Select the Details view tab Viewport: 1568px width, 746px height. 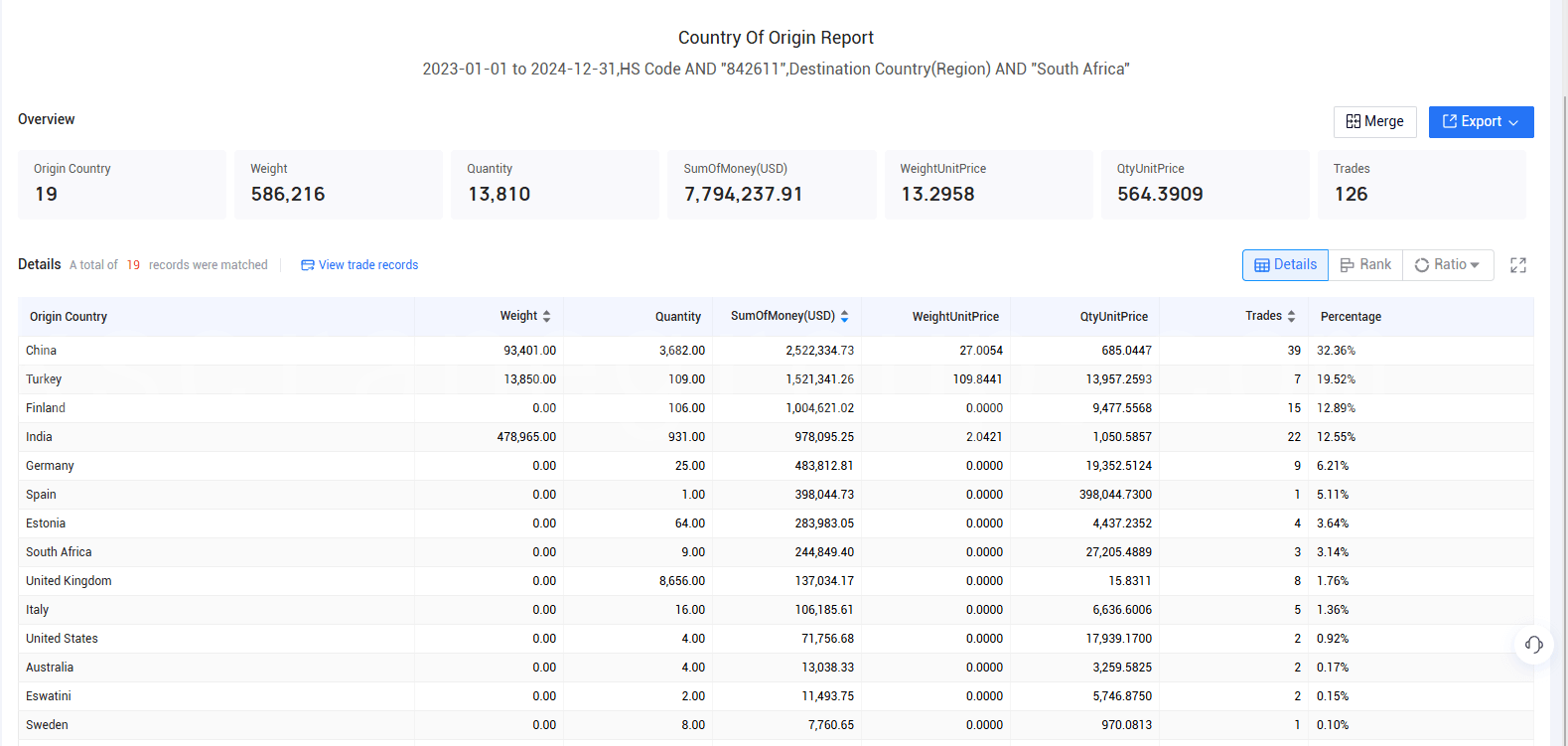[x=1285, y=264]
